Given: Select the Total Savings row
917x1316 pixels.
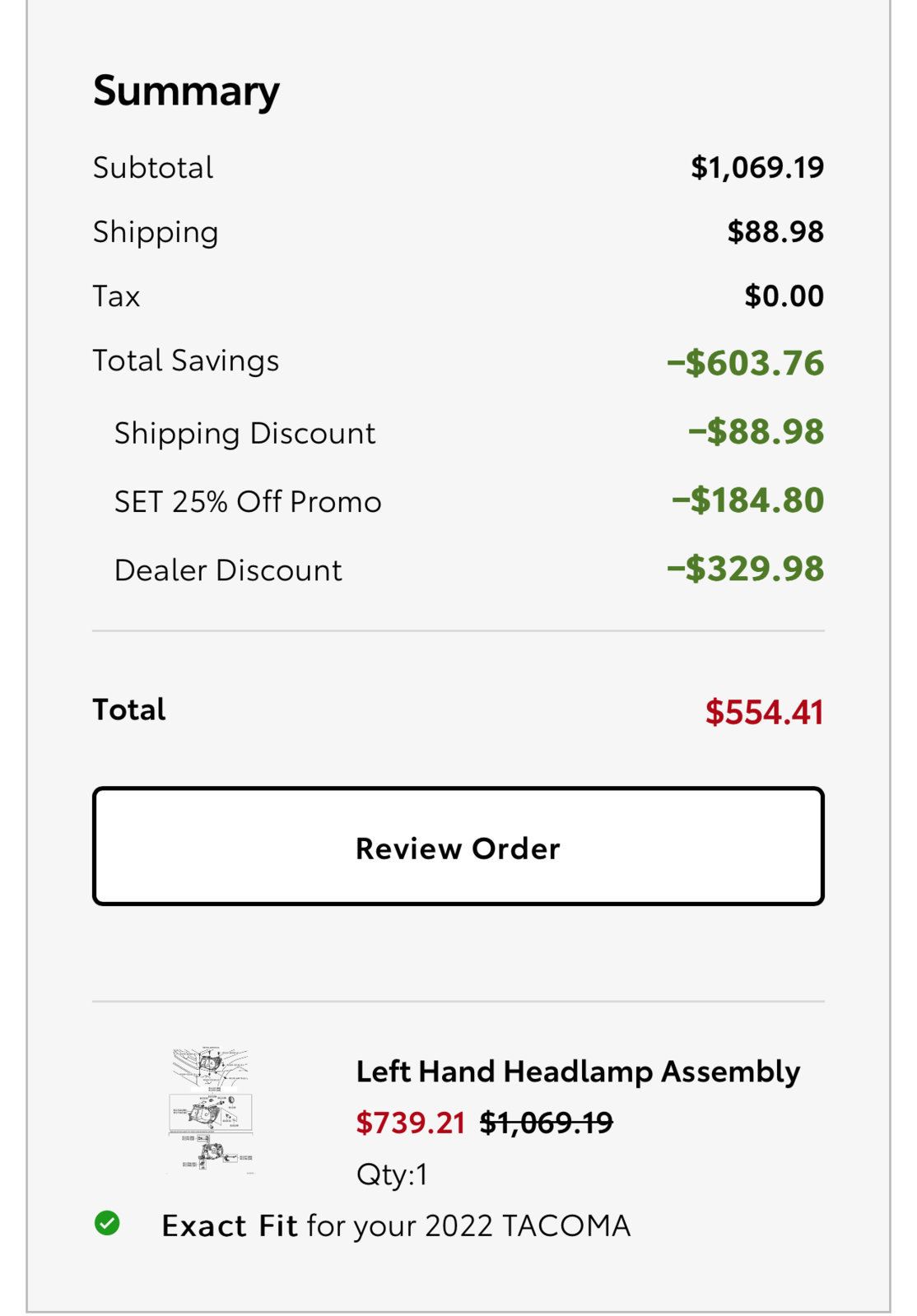Looking at the screenshot, I should [458, 361].
